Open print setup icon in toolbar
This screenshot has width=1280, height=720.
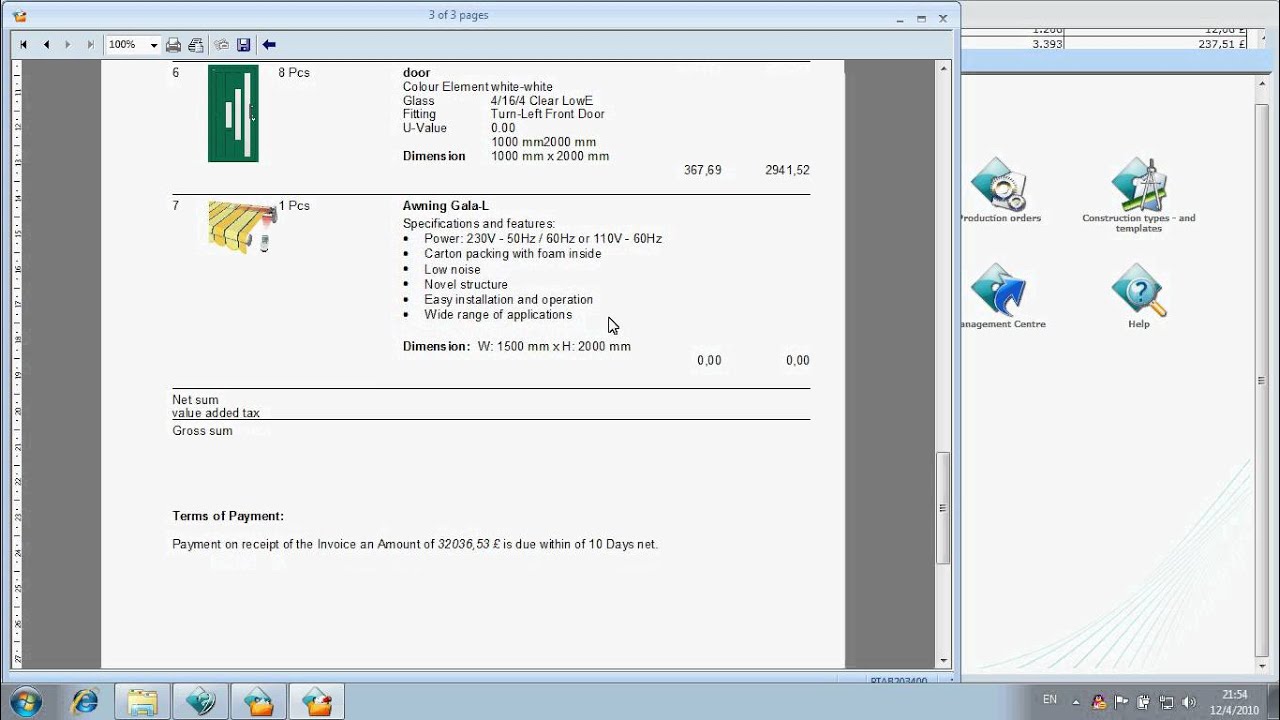(x=196, y=45)
